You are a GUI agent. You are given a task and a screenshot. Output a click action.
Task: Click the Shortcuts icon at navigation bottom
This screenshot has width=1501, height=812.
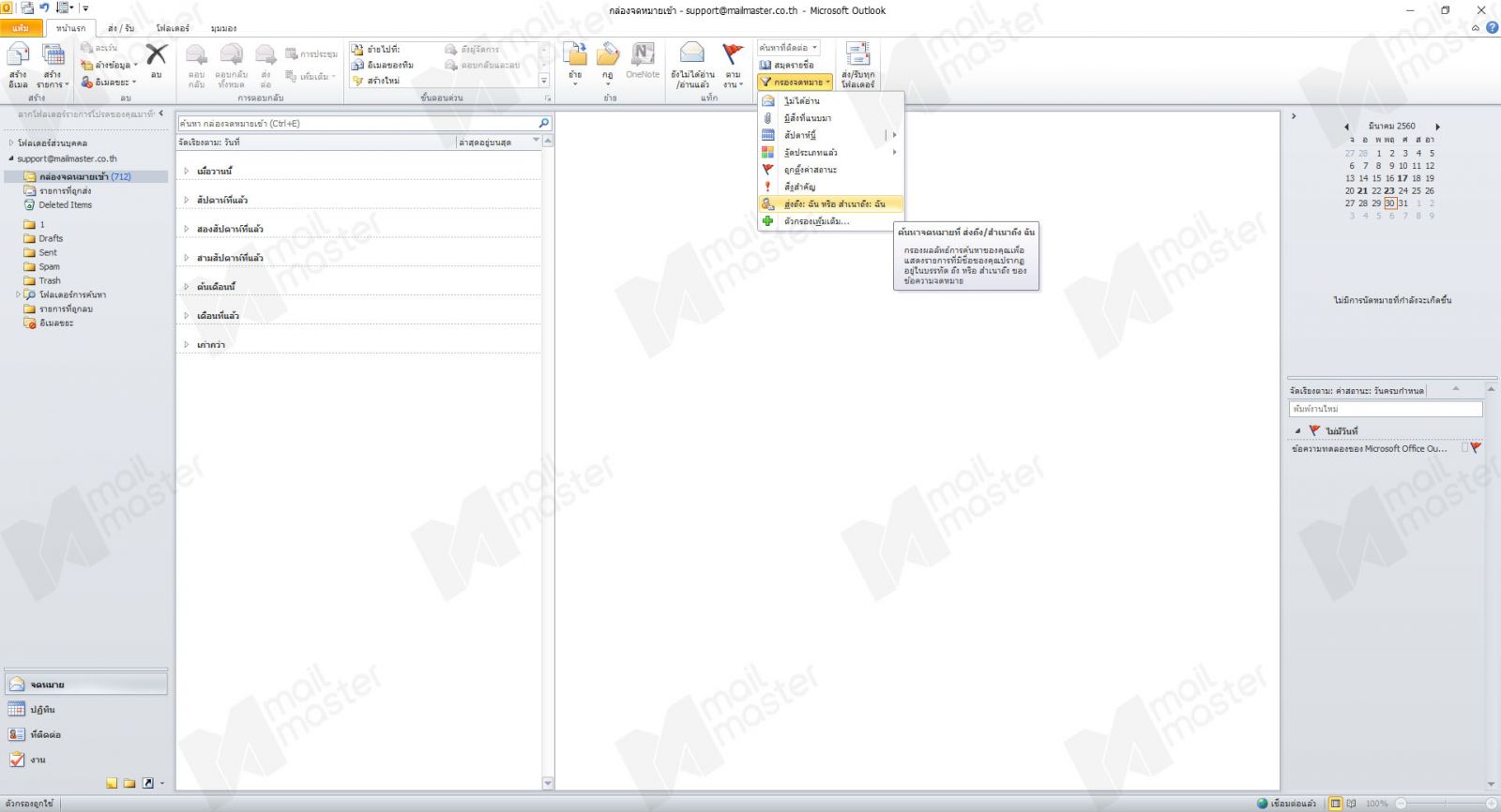[147, 783]
